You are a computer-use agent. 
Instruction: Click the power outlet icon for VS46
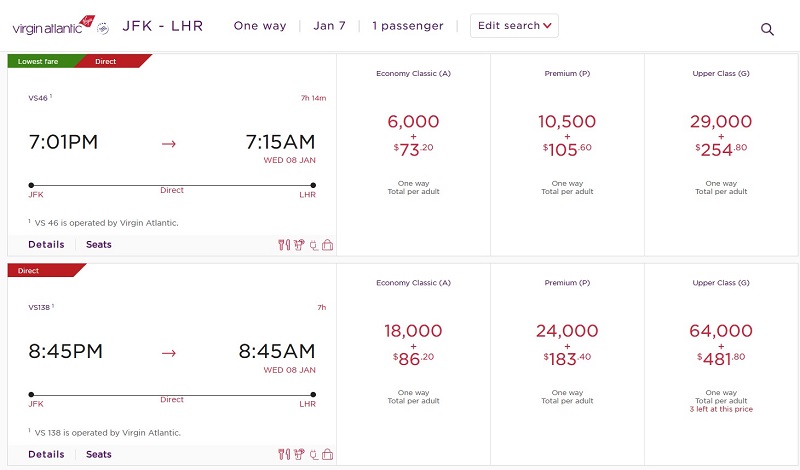[x=313, y=245]
